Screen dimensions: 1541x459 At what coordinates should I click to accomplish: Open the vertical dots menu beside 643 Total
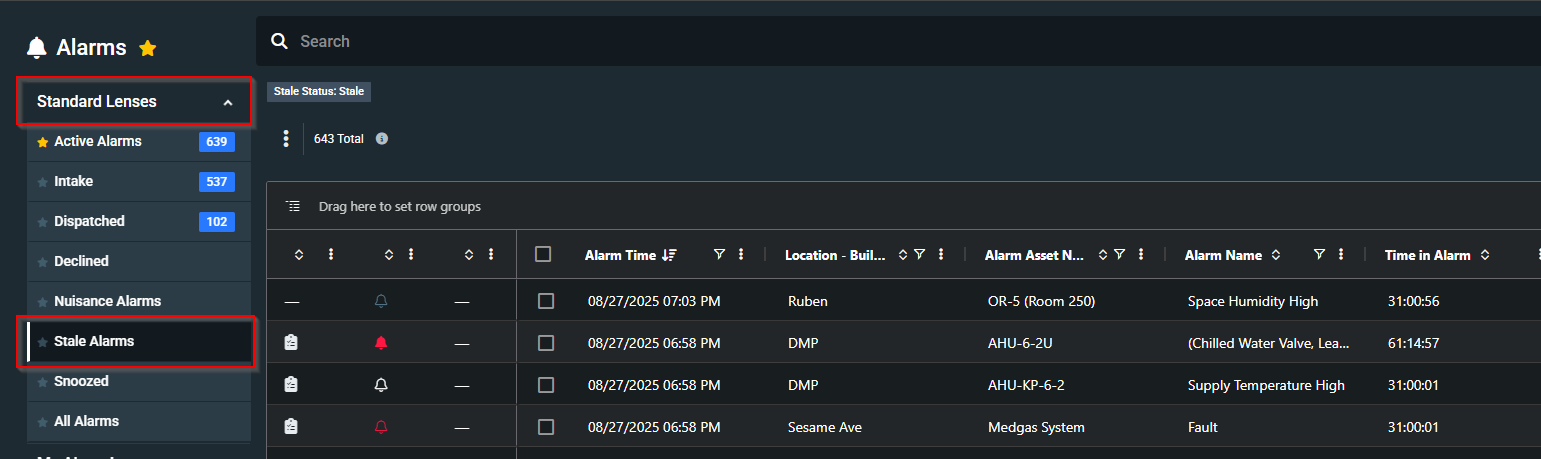[x=286, y=139]
